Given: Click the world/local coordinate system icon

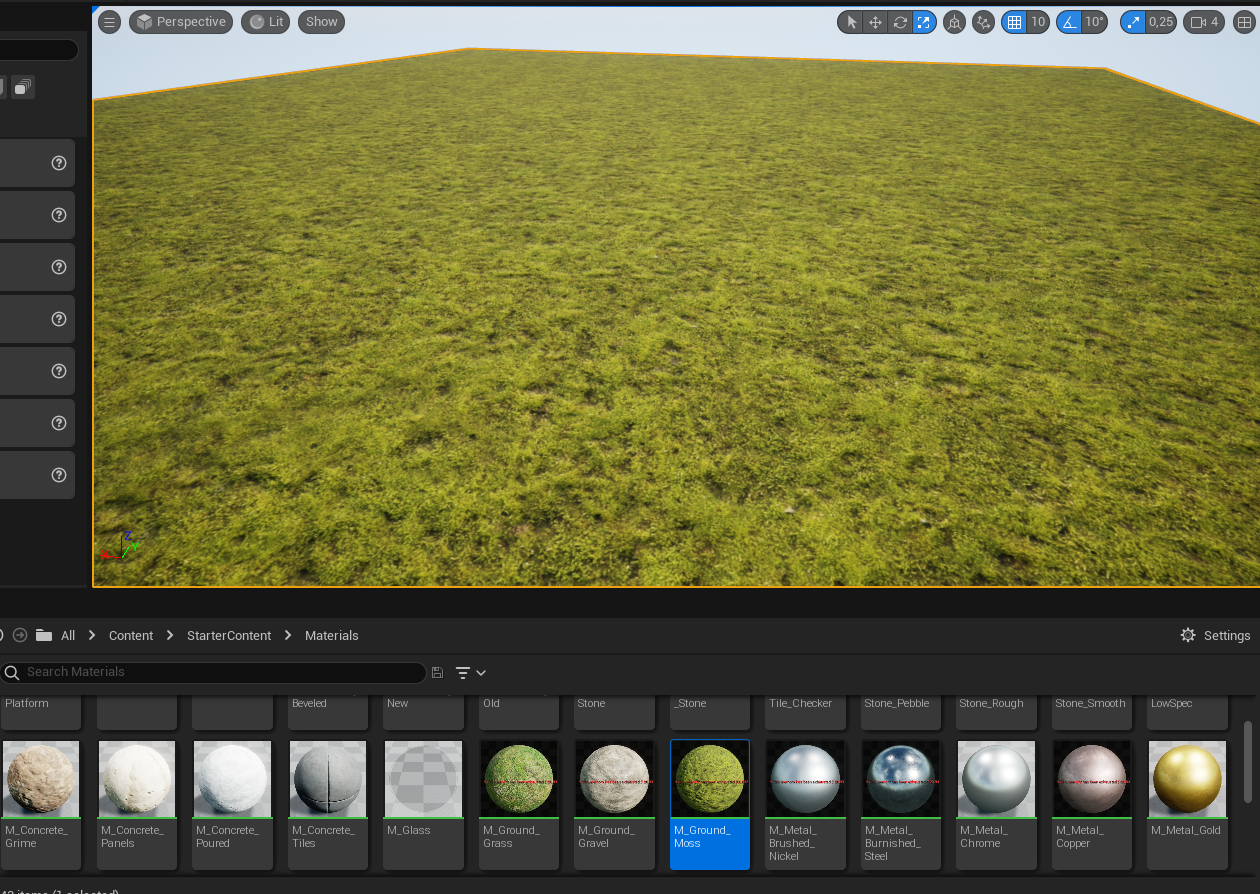Looking at the screenshot, I should [955, 22].
